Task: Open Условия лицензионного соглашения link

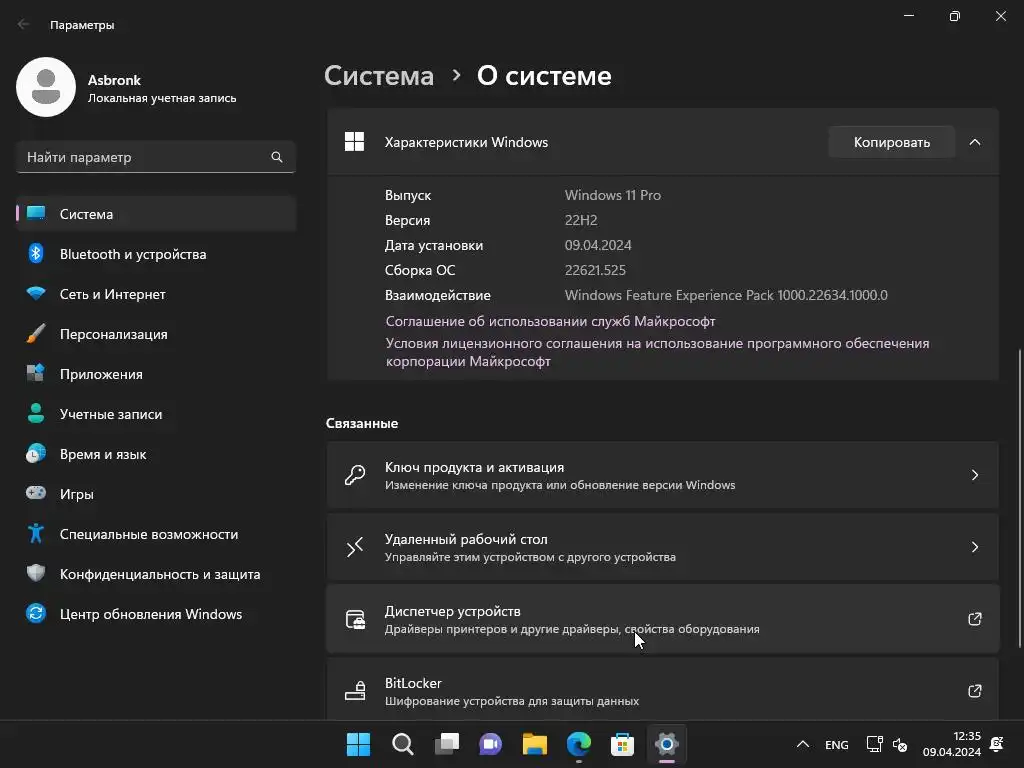Action: click(x=657, y=352)
